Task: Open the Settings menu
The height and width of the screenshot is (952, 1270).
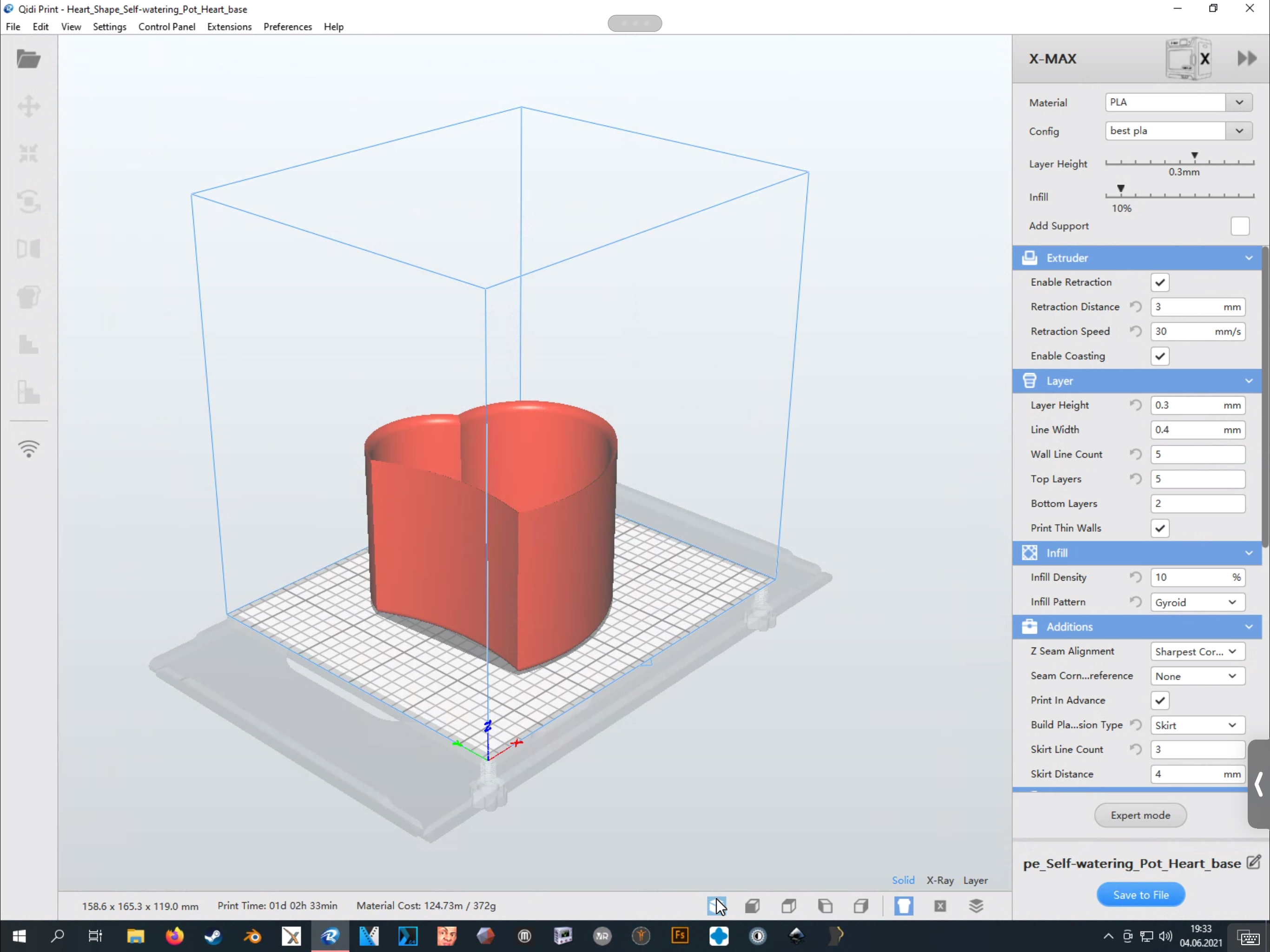Action: (109, 27)
